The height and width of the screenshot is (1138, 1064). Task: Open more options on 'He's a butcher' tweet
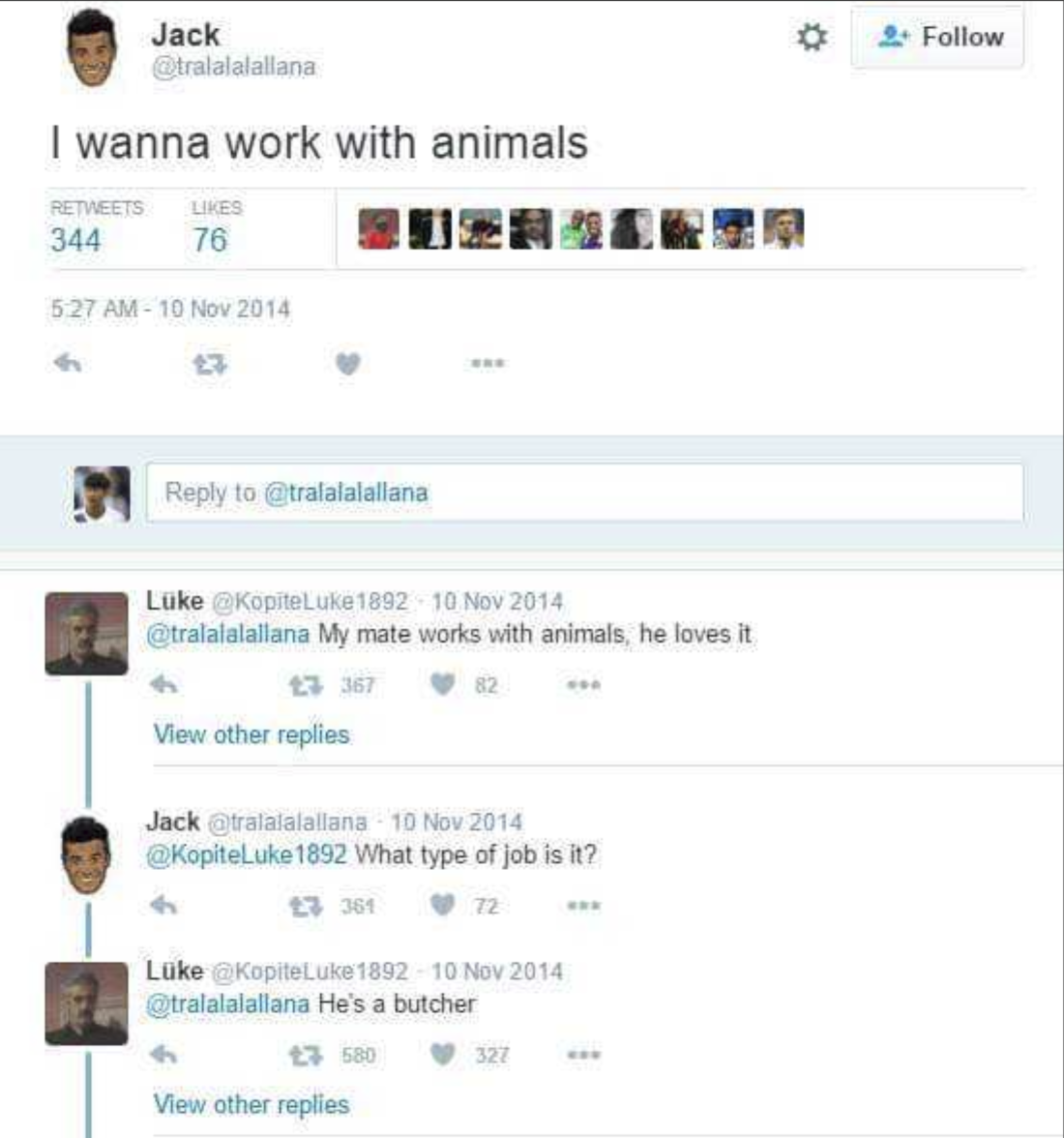tap(583, 1055)
